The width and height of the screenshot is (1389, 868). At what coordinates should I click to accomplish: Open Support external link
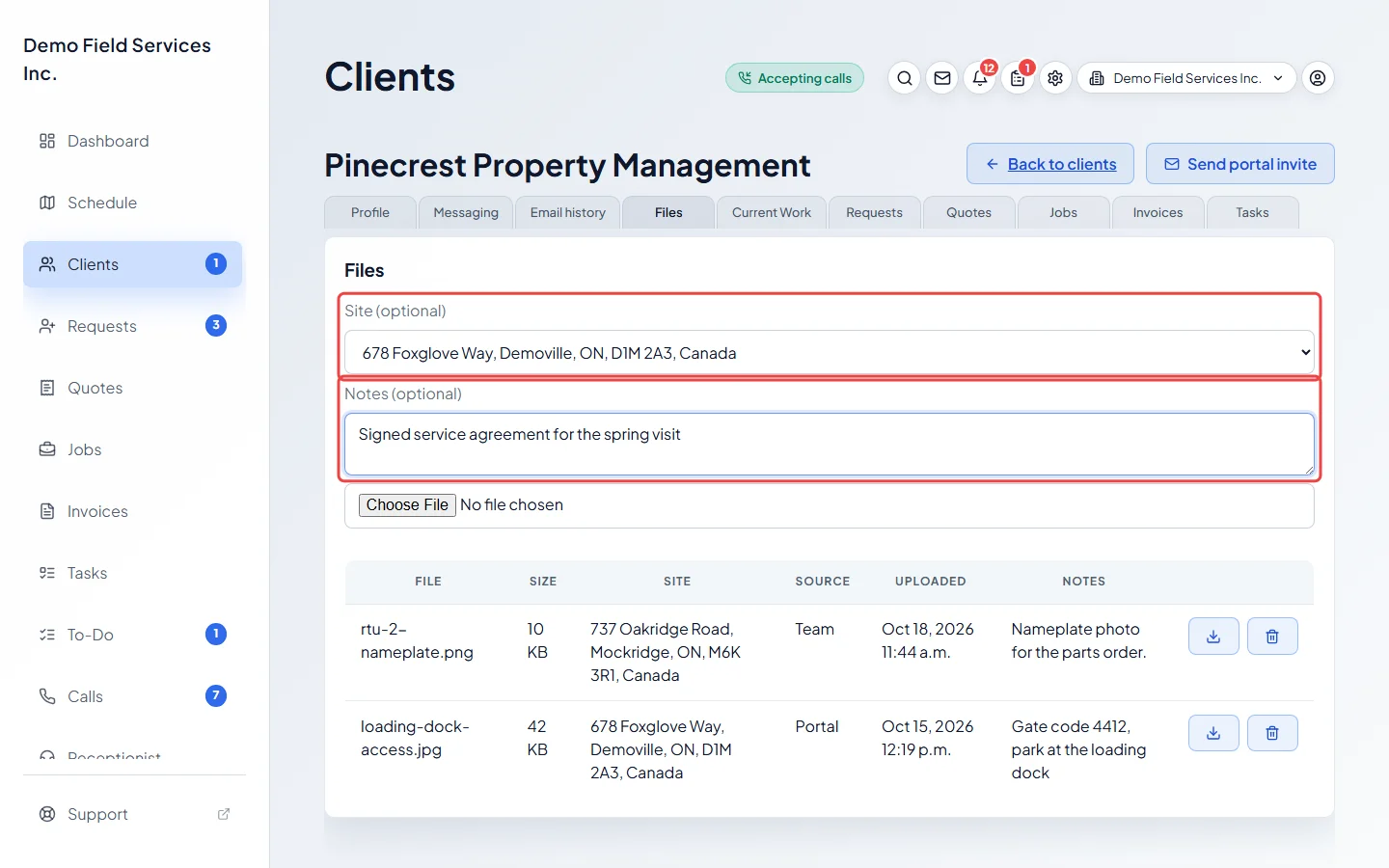coord(133,814)
